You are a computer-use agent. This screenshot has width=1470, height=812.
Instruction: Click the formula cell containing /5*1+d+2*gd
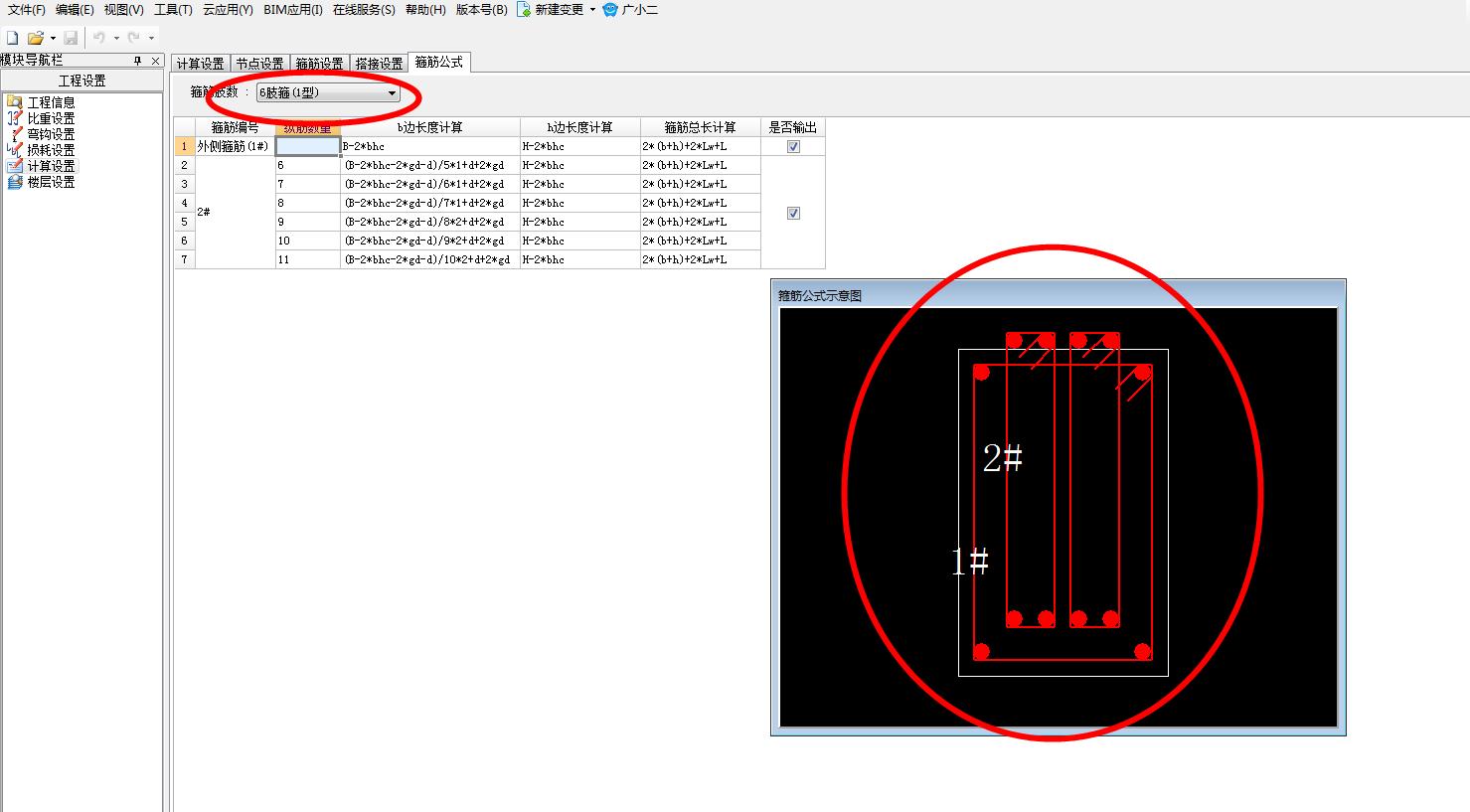(430, 165)
